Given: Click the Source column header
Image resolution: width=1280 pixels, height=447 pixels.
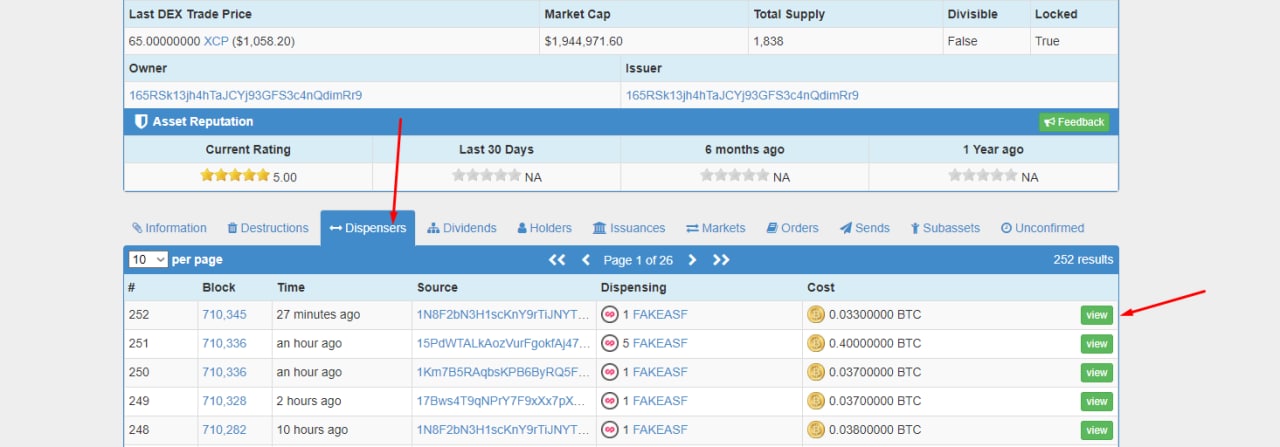Looking at the screenshot, I should click(x=437, y=287).
